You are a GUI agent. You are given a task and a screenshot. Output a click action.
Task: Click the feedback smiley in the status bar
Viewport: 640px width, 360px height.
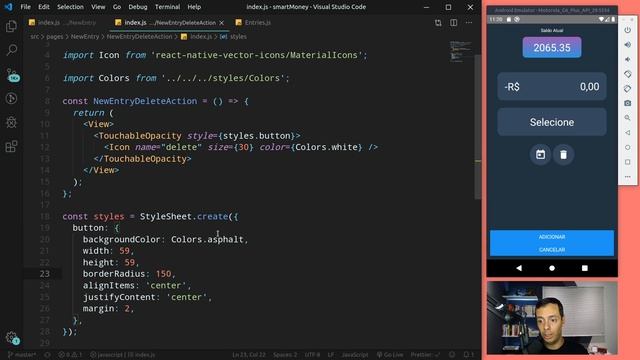(x=452, y=355)
